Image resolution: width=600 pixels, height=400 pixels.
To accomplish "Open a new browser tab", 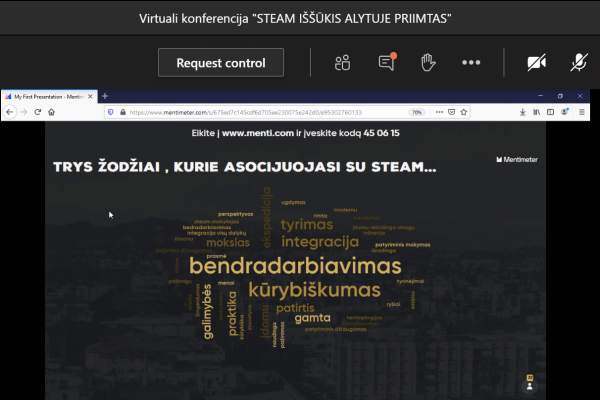I will coord(105,96).
